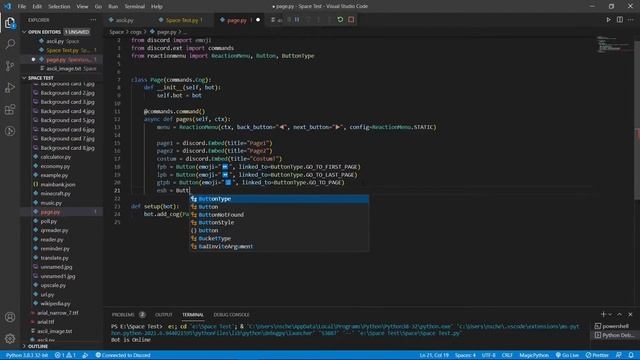
Task: Open the notifications bell in status bar
Action: 631,355
